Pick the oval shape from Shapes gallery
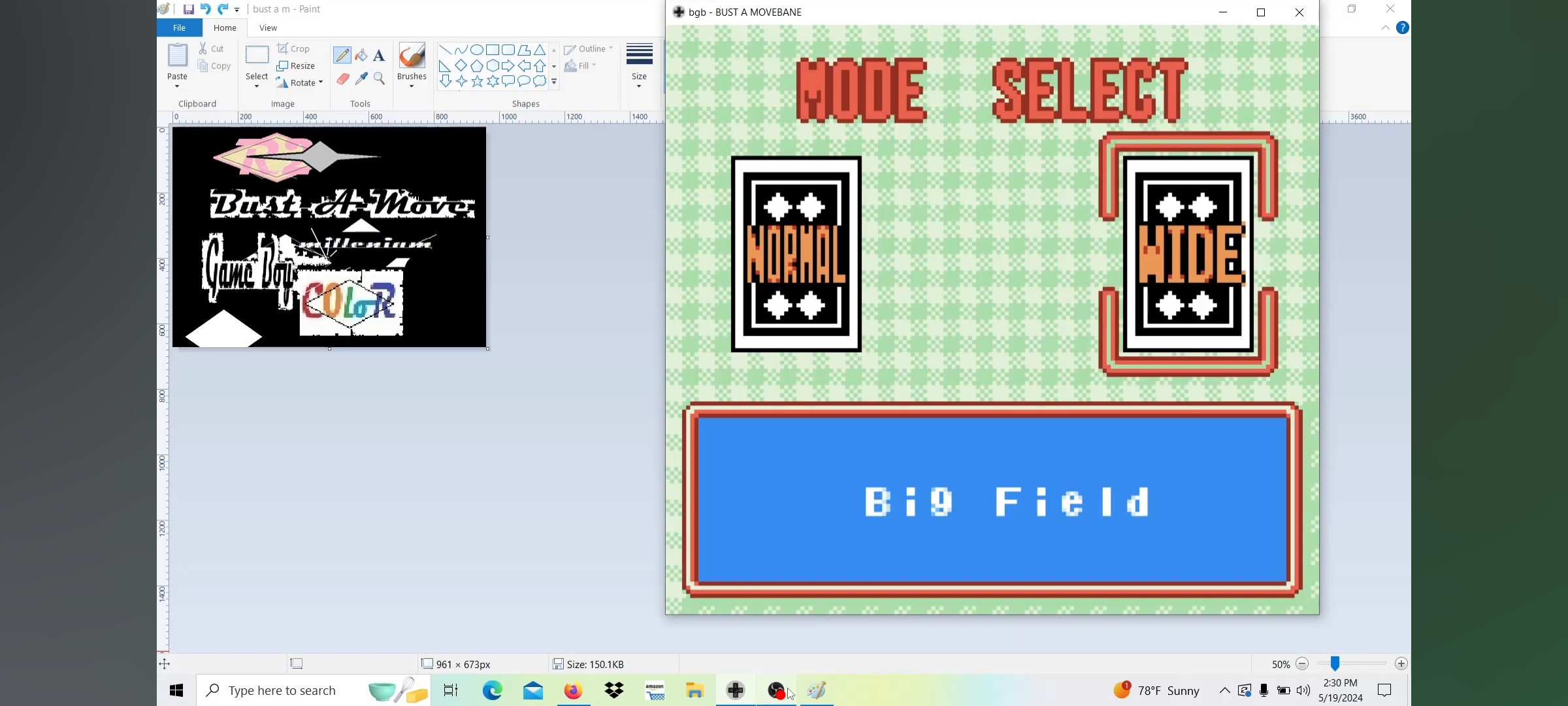 coord(477,50)
